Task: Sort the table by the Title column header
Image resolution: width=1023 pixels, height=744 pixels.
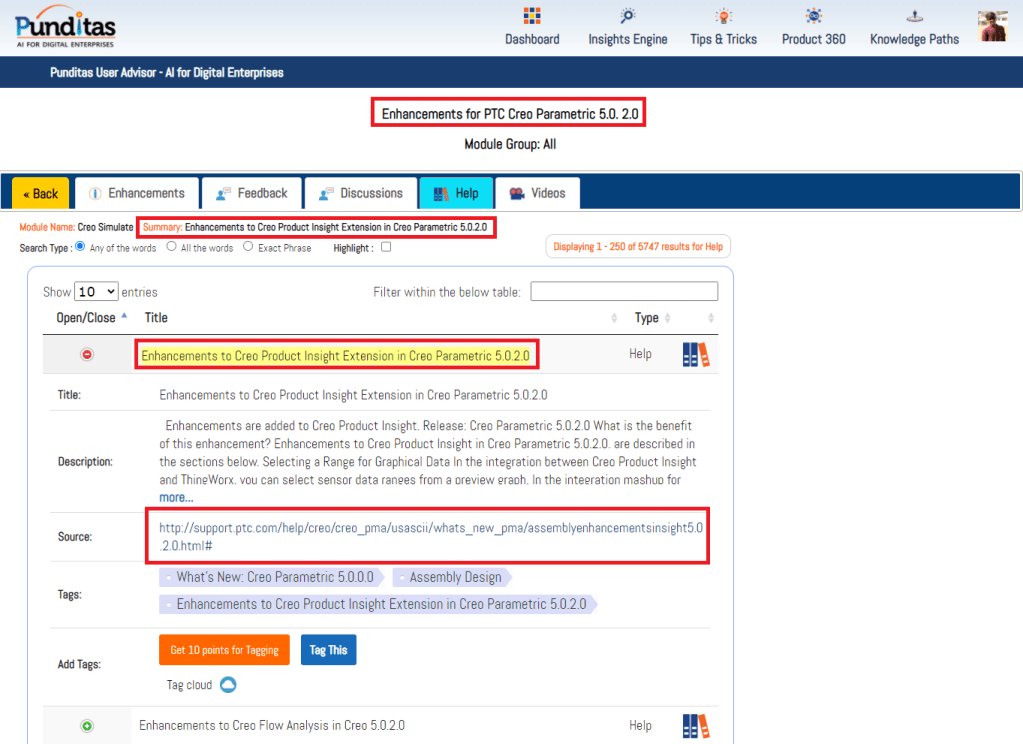Action: click(156, 318)
